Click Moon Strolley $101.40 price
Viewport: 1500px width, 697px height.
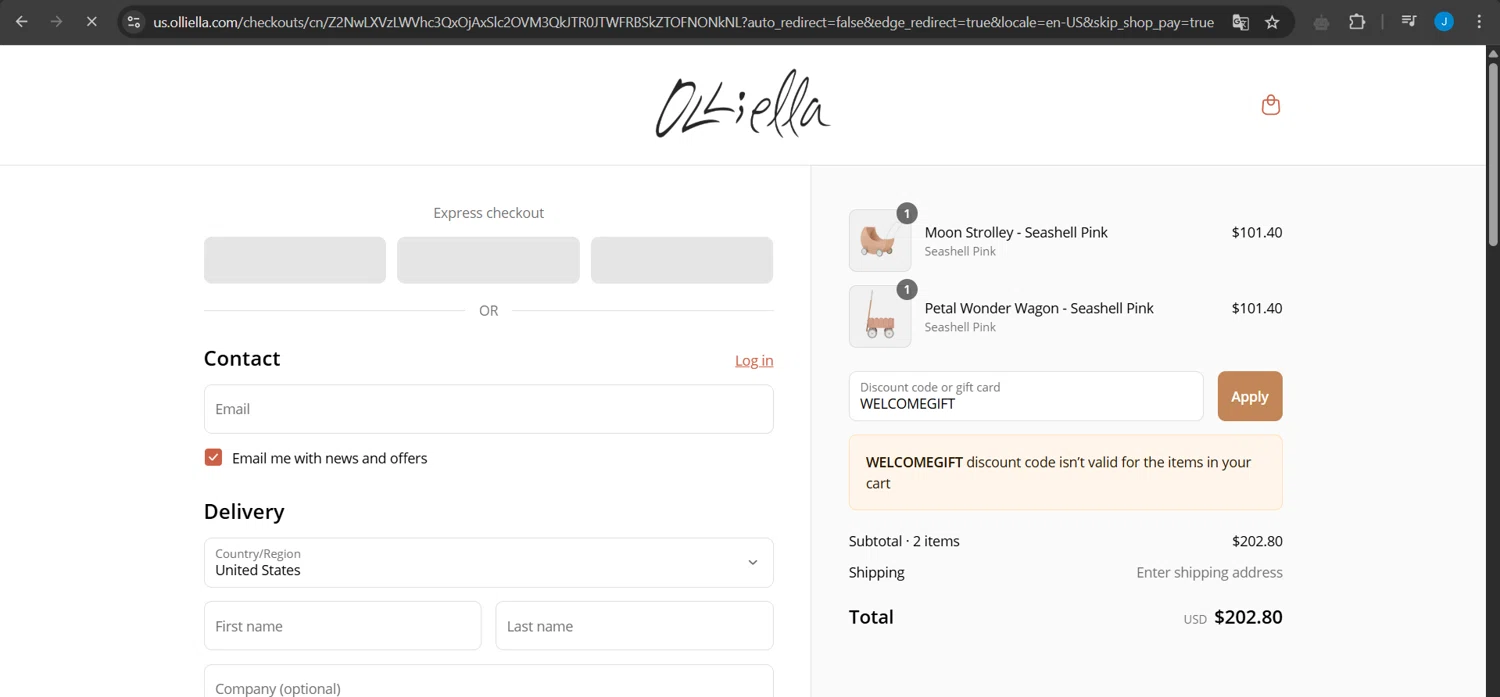1257,232
